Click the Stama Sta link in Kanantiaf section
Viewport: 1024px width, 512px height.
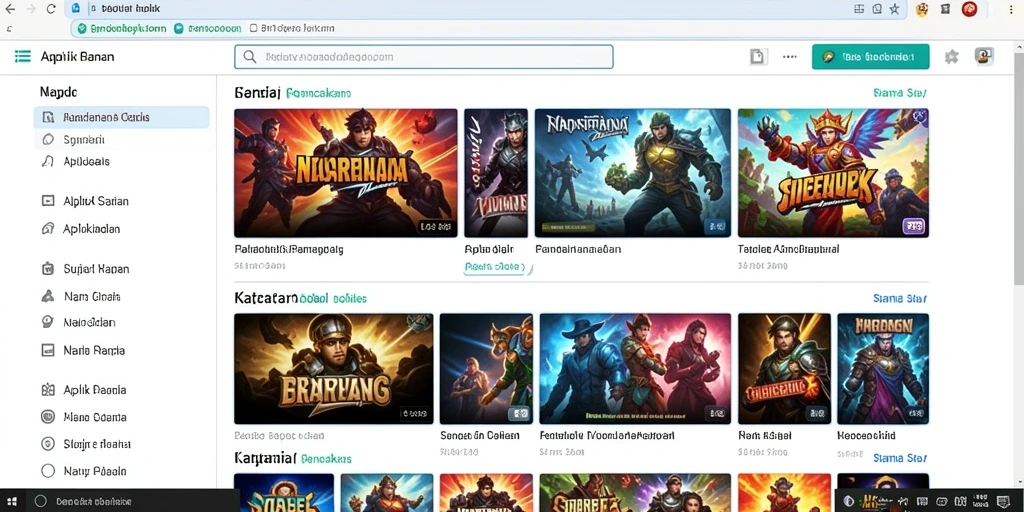[900, 458]
